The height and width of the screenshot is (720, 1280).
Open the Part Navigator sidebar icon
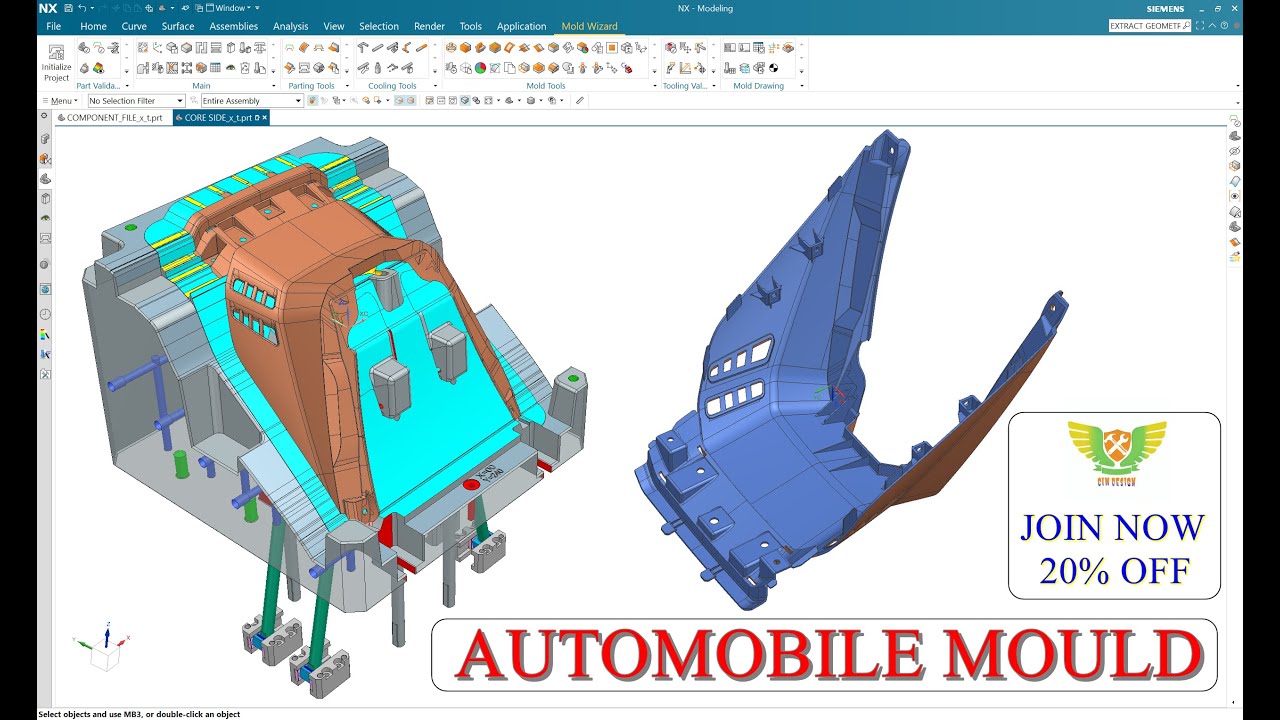(45, 178)
